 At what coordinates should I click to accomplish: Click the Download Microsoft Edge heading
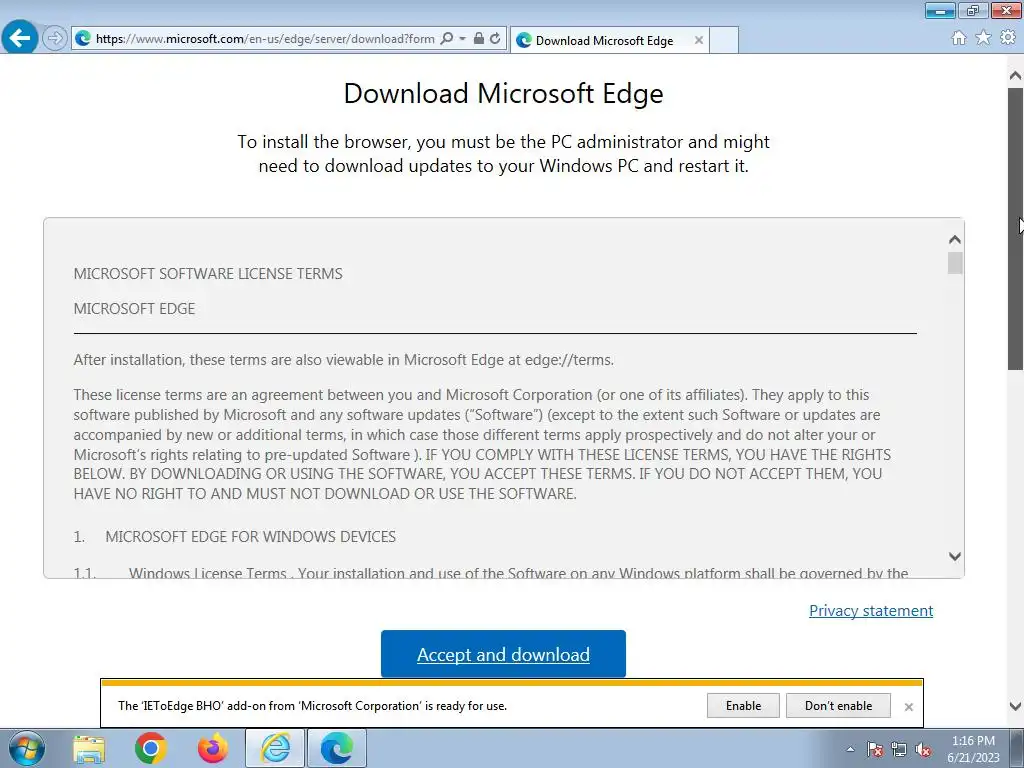504,93
